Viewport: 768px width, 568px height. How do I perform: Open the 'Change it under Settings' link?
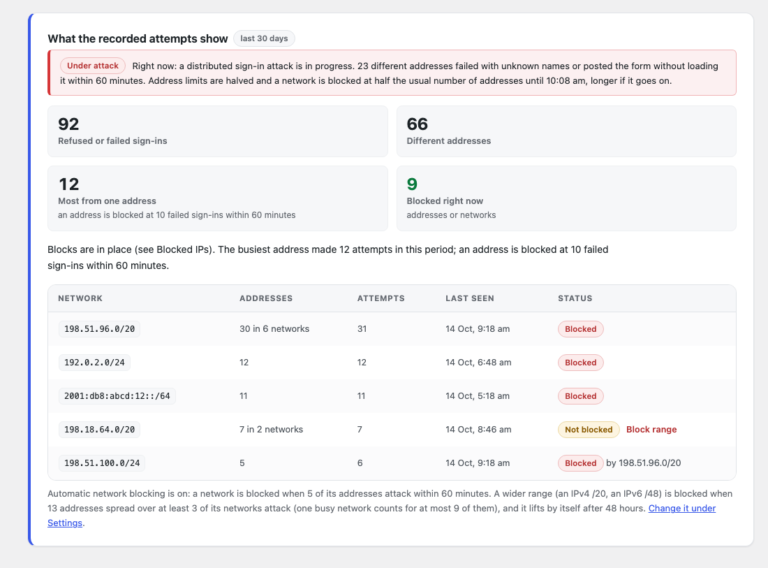point(682,508)
